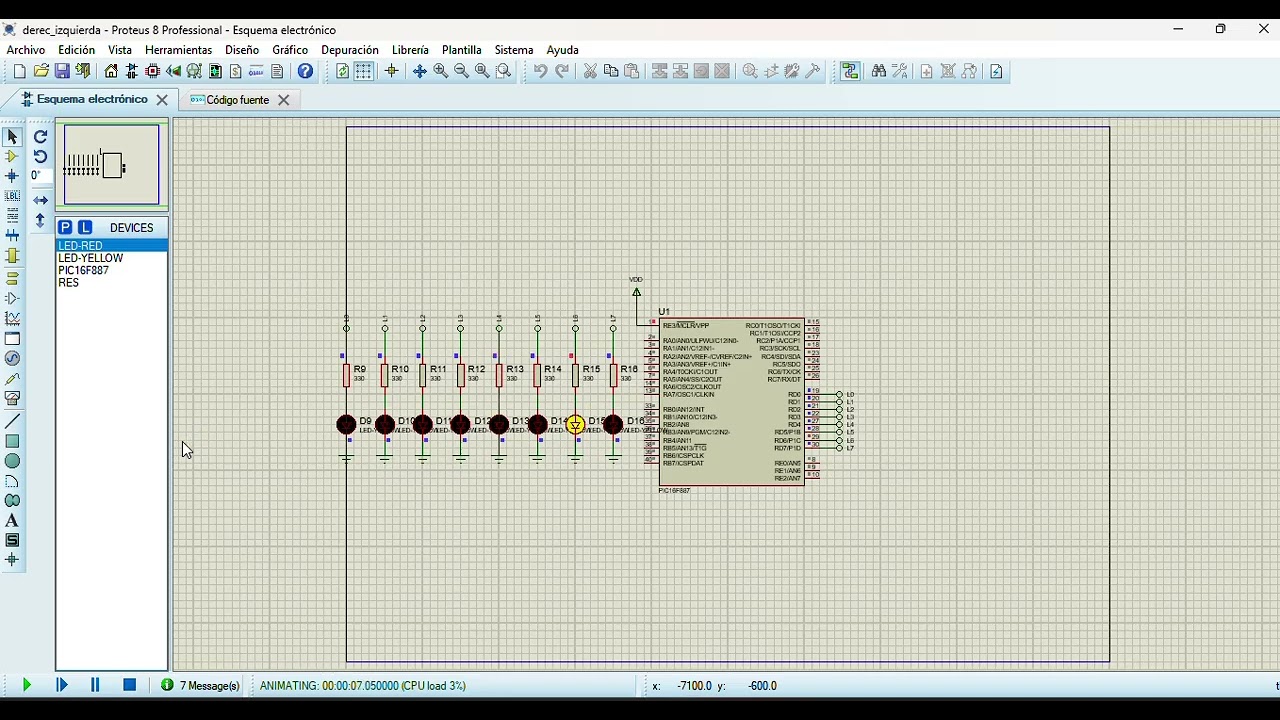Open the Archivo menu
Viewport: 1280px width, 720px height.
[26, 50]
